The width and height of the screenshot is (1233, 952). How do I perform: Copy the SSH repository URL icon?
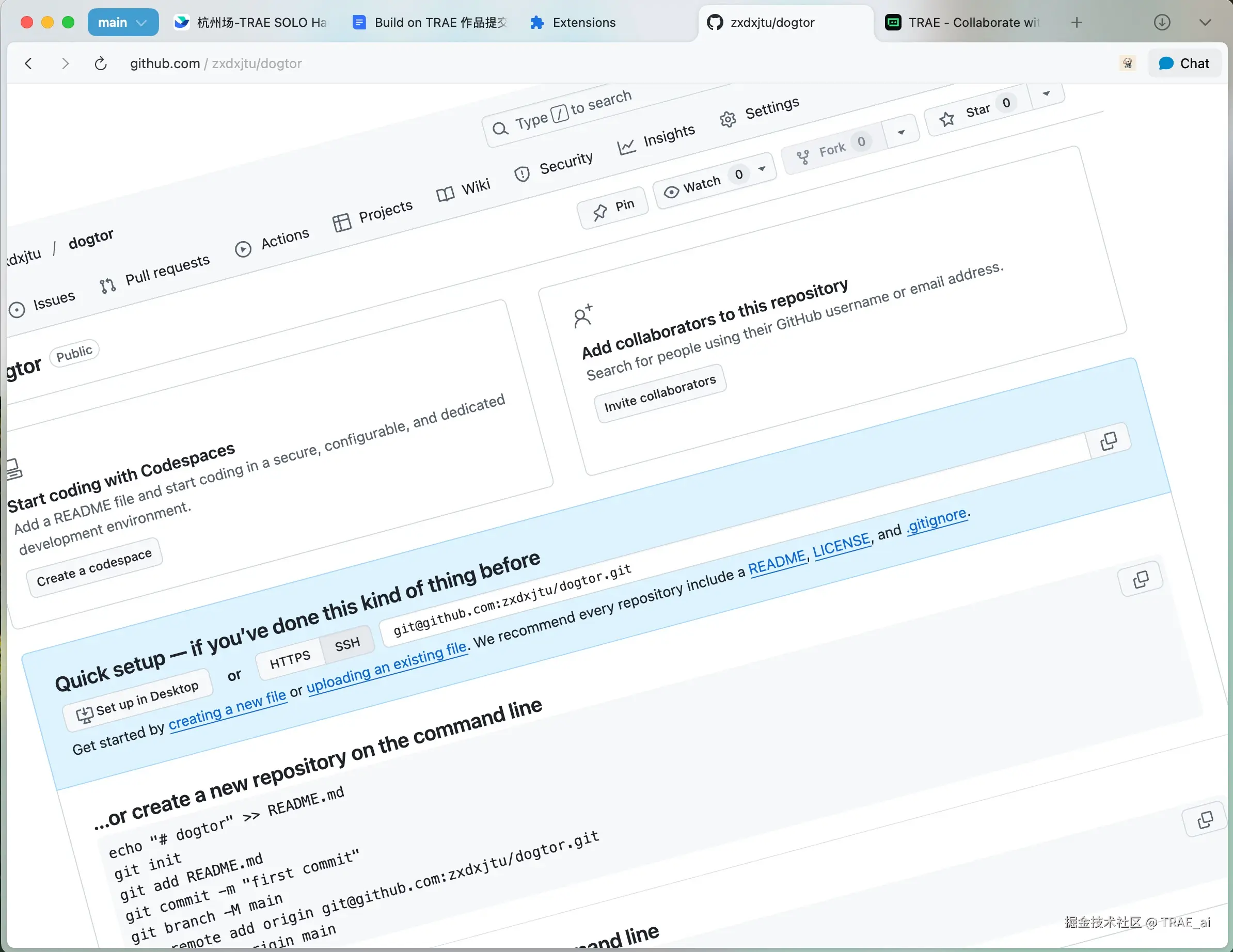[1141, 579]
